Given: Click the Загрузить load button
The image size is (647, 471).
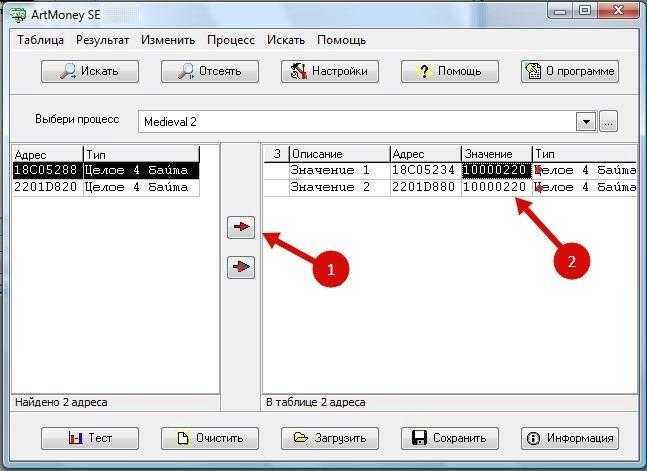Looking at the screenshot, I should [x=330, y=438].
